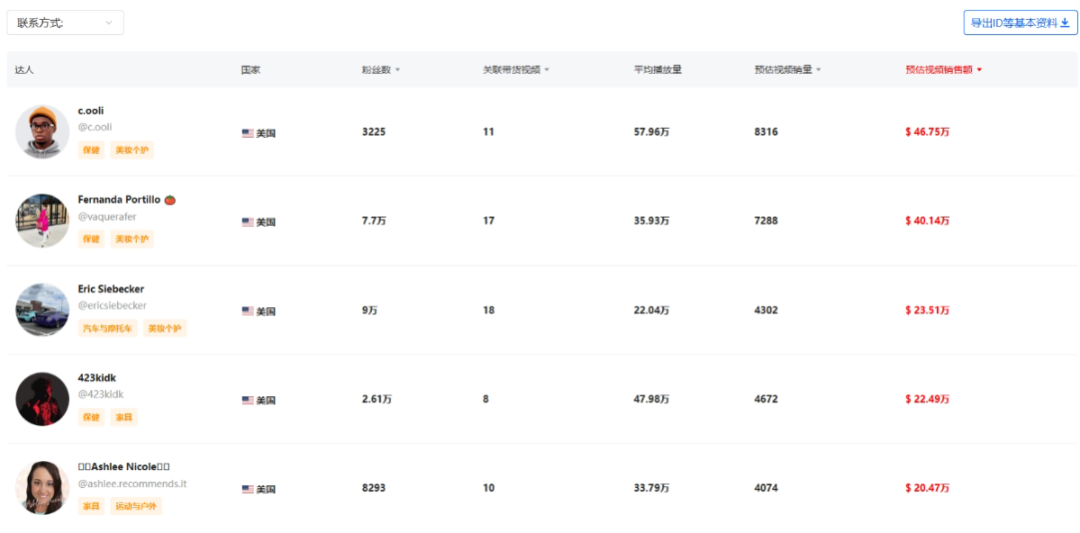Sort by 预估视频销量 column arrow
Viewport: 1080px width, 533px height.
click(x=818, y=70)
